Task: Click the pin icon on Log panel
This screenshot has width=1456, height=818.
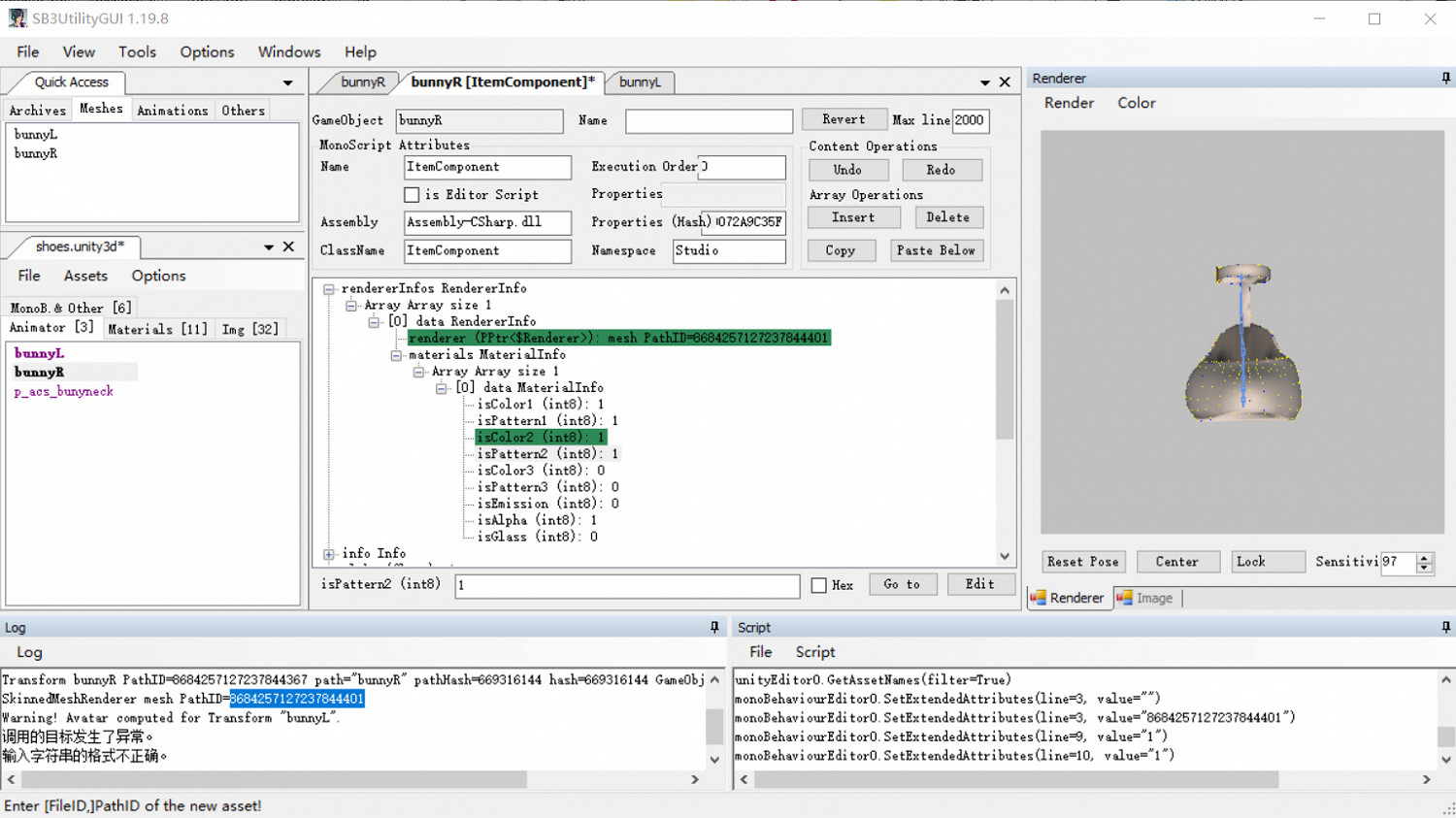Action: [714, 628]
